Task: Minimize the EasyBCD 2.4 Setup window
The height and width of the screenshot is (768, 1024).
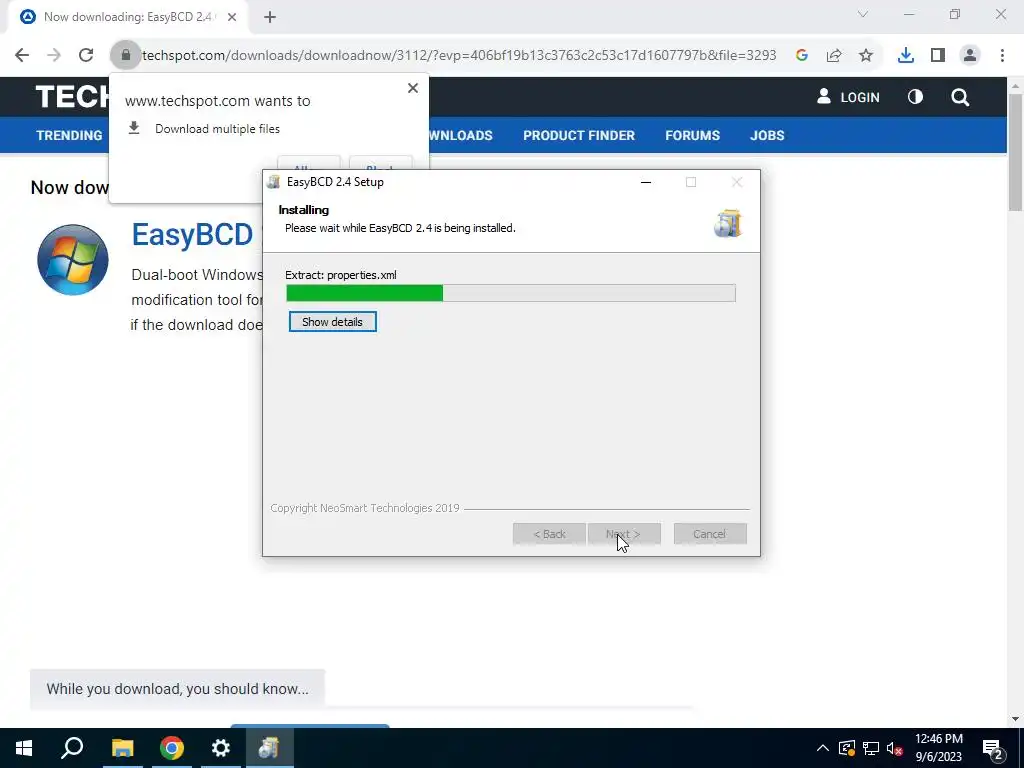Action: tap(646, 182)
